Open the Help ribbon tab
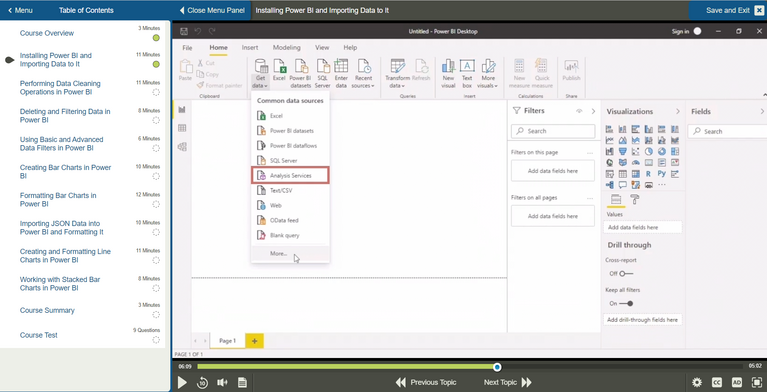The width and height of the screenshot is (767, 392). coord(350,48)
